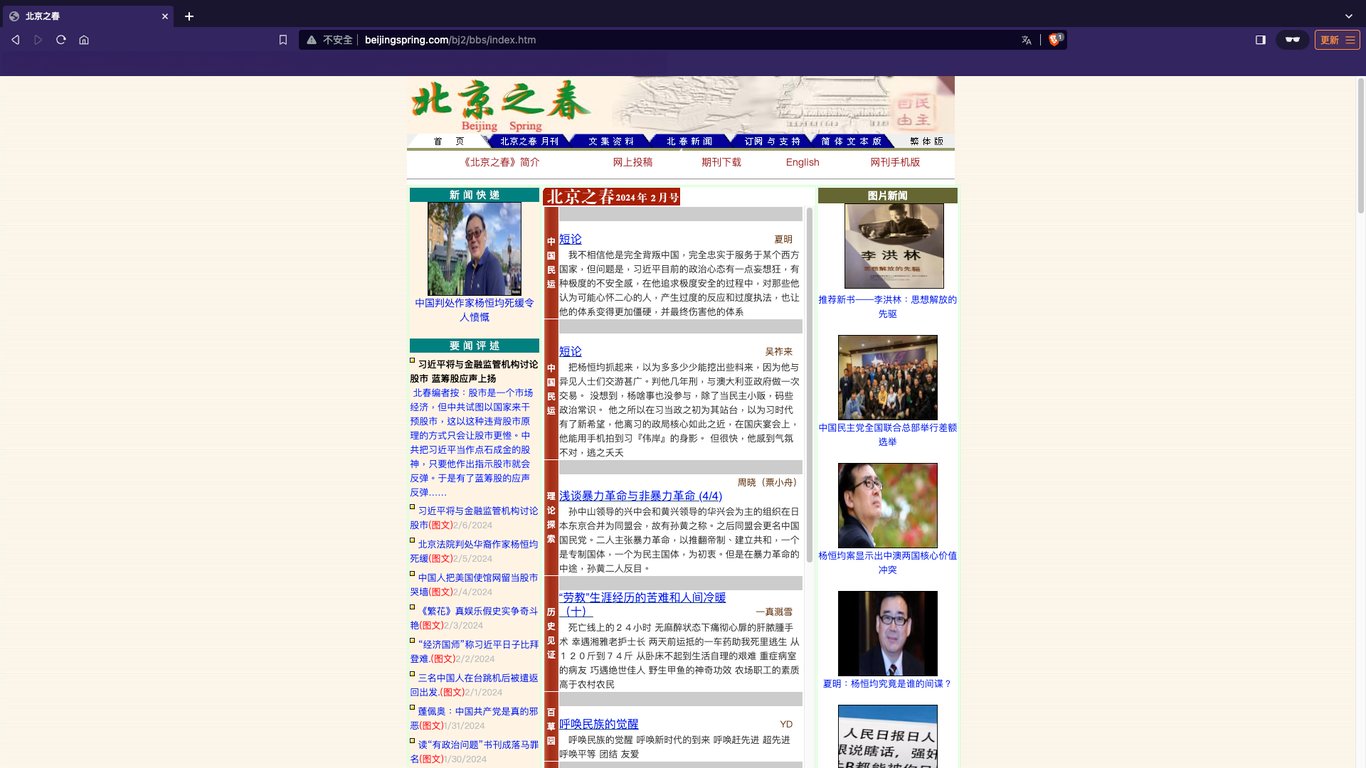Screen dimensions: 1366x768
Task: Open the article 呼唤民族的觉醒
Action: [599, 724]
